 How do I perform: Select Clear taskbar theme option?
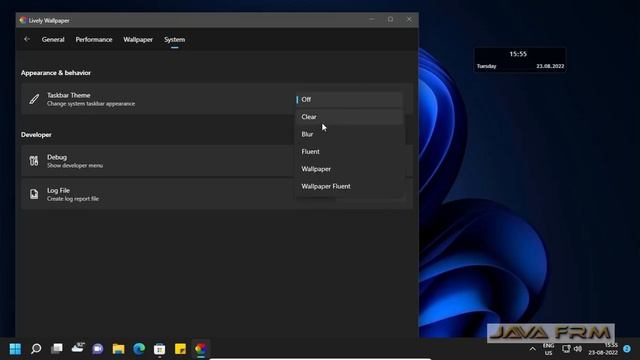[x=349, y=117]
